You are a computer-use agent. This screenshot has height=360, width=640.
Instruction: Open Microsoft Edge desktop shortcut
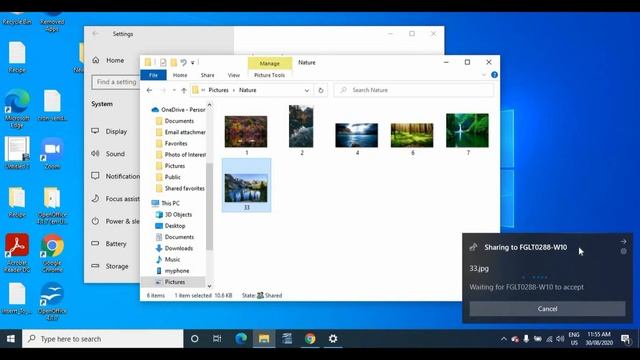tap(17, 108)
